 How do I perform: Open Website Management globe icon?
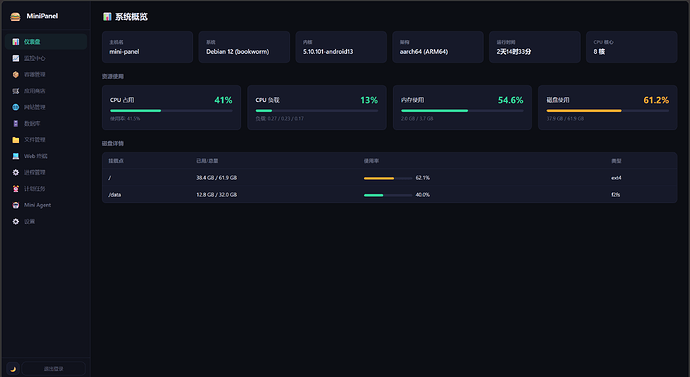16,107
